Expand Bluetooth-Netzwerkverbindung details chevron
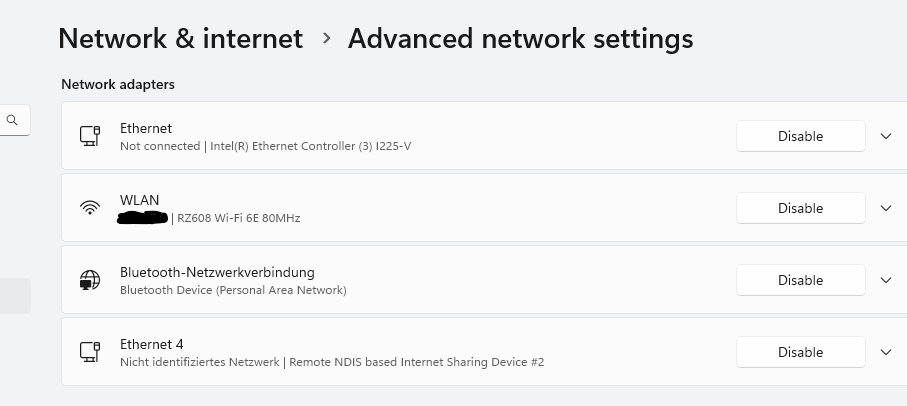This screenshot has height=406, width=907. click(x=886, y=280)
